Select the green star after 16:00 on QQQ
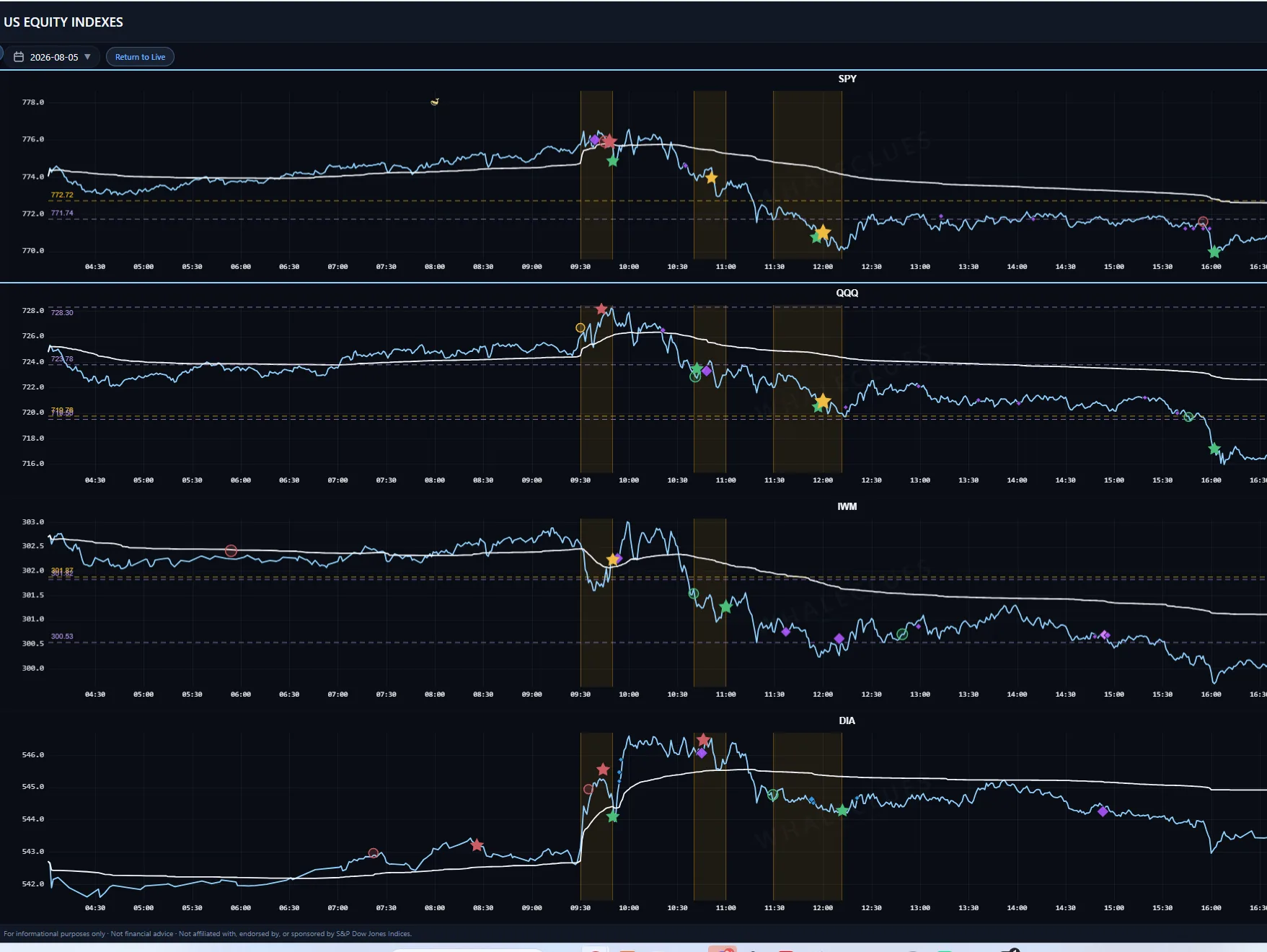Image resolution: width=1267 pixels, height=952 pixels. [1214, 449]
